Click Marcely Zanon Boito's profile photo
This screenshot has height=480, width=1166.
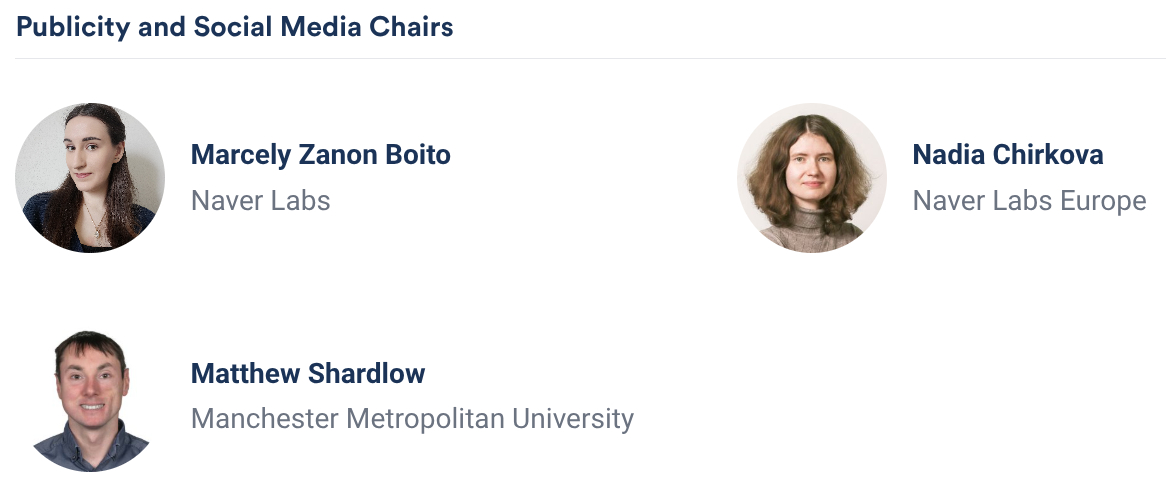click(90, 178)
